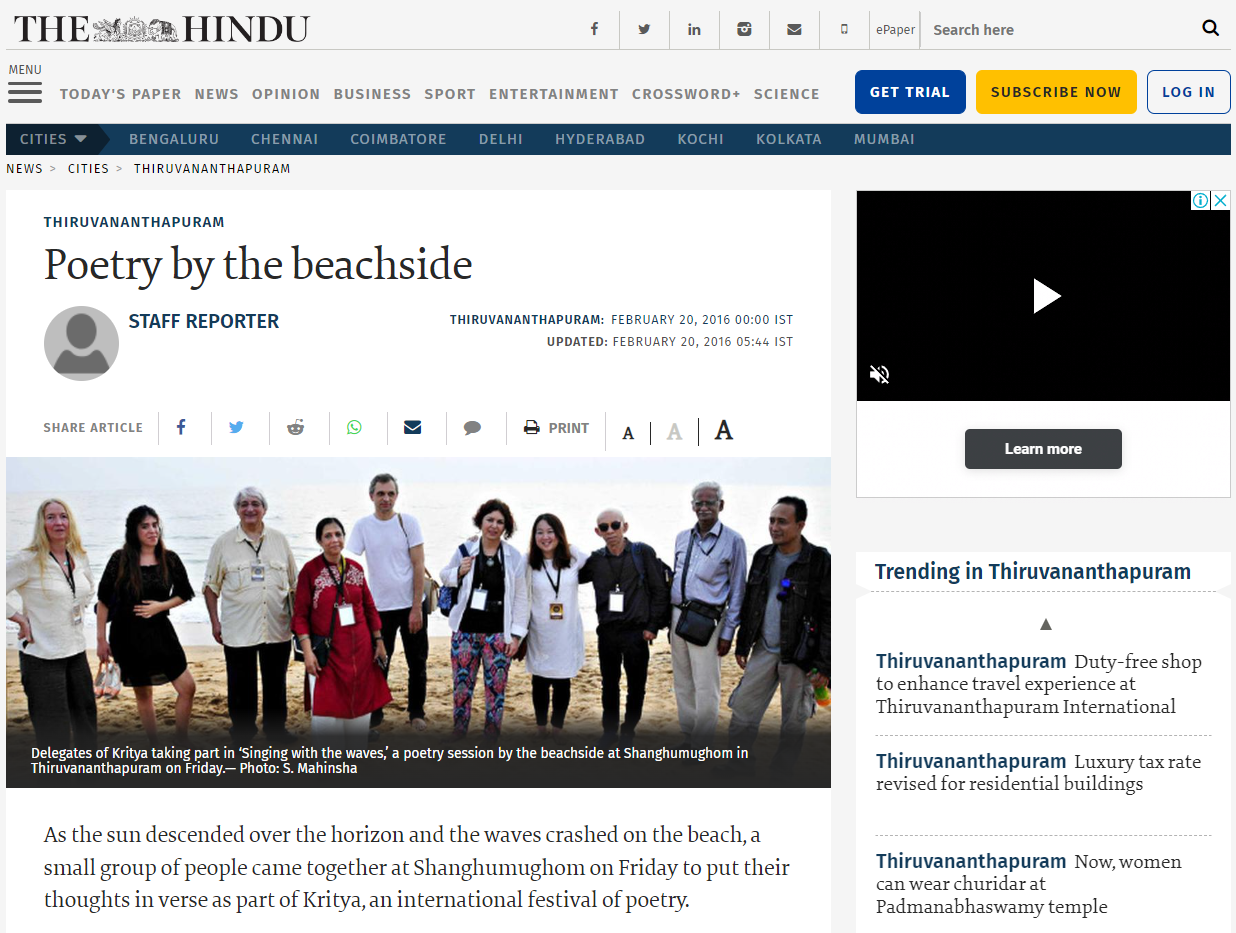Screen dimensions: 1236x933
Task: Share article on WhatsApp
Action: tap(354, 428)
